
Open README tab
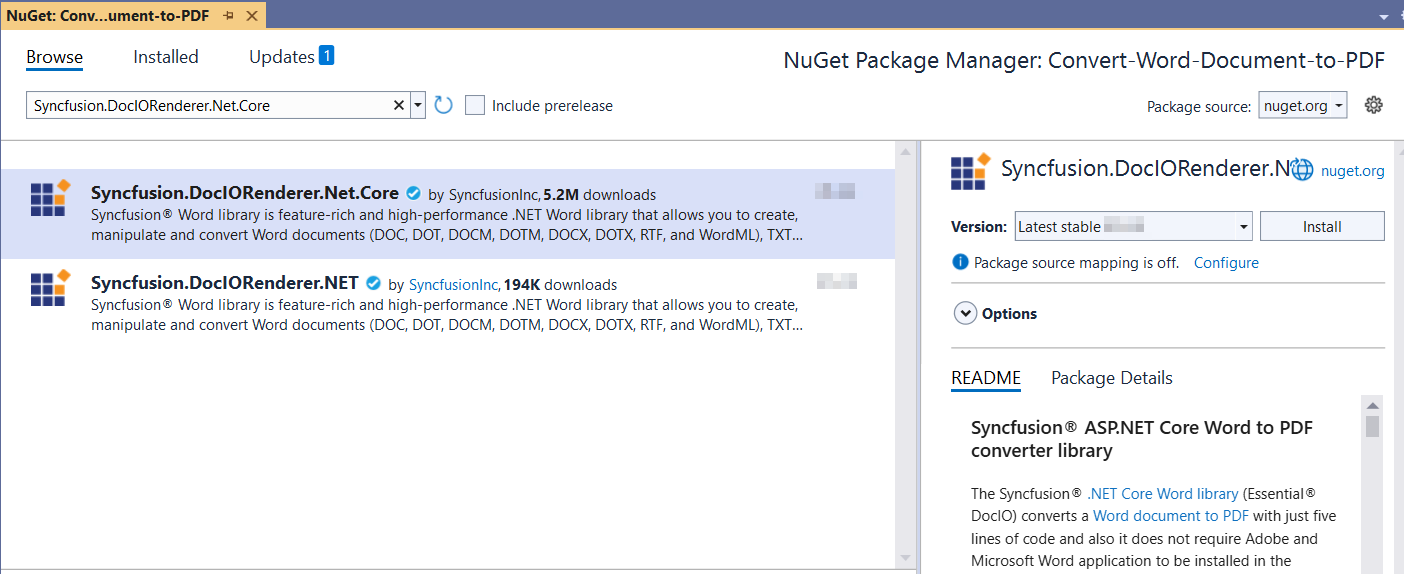[x=986, y=378]
